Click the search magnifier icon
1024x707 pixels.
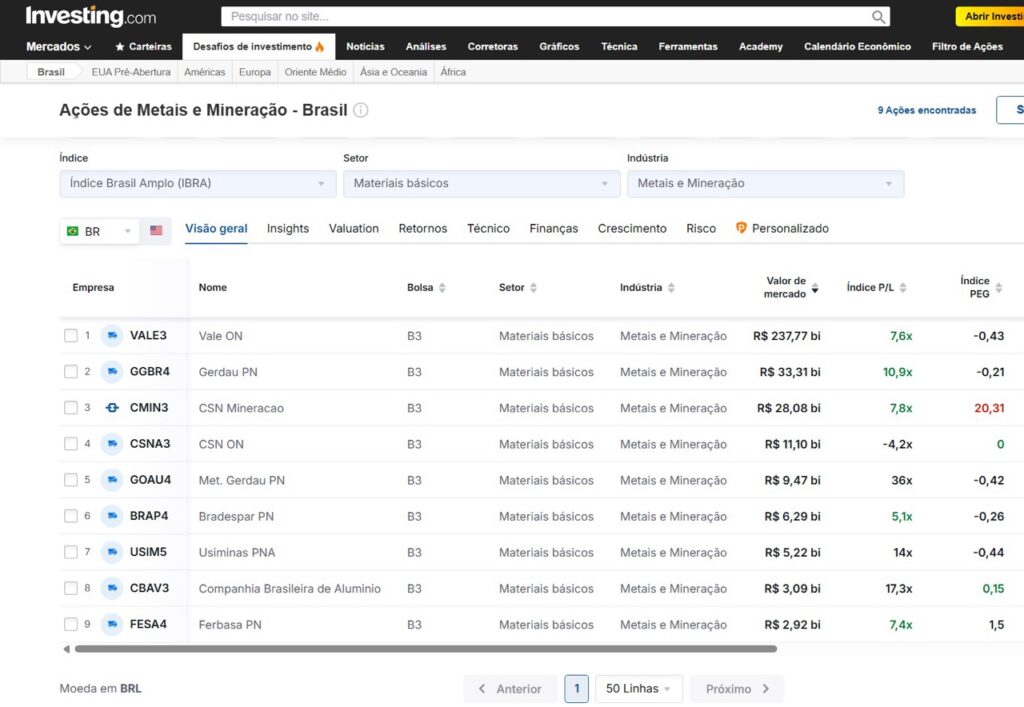(878, 17)
